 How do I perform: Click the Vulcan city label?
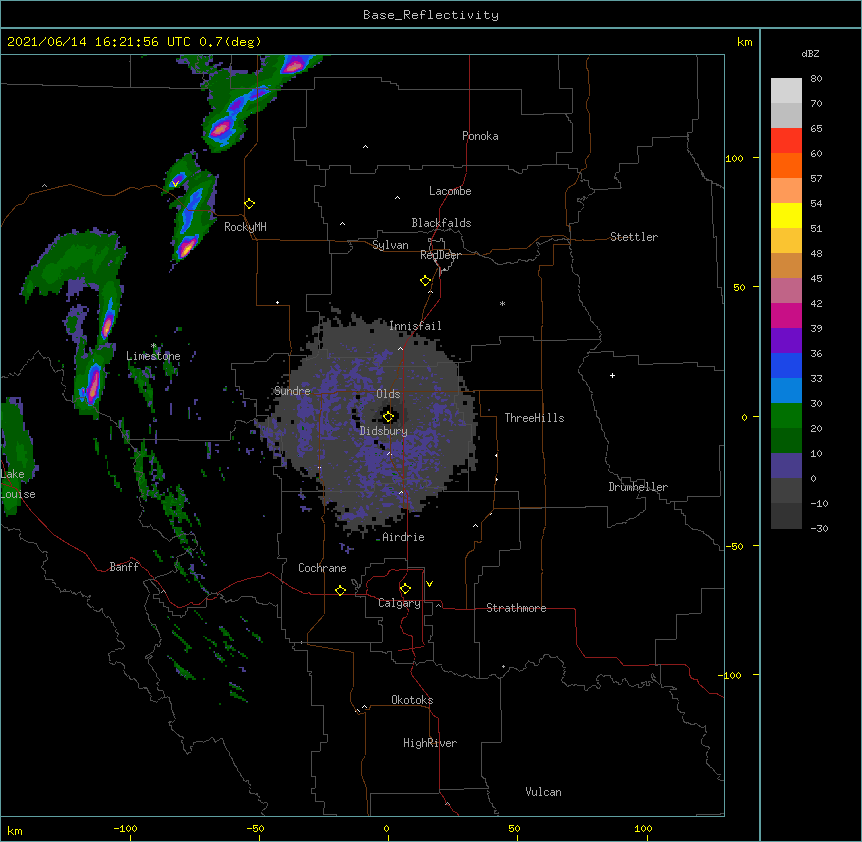(x=543, y=792)
